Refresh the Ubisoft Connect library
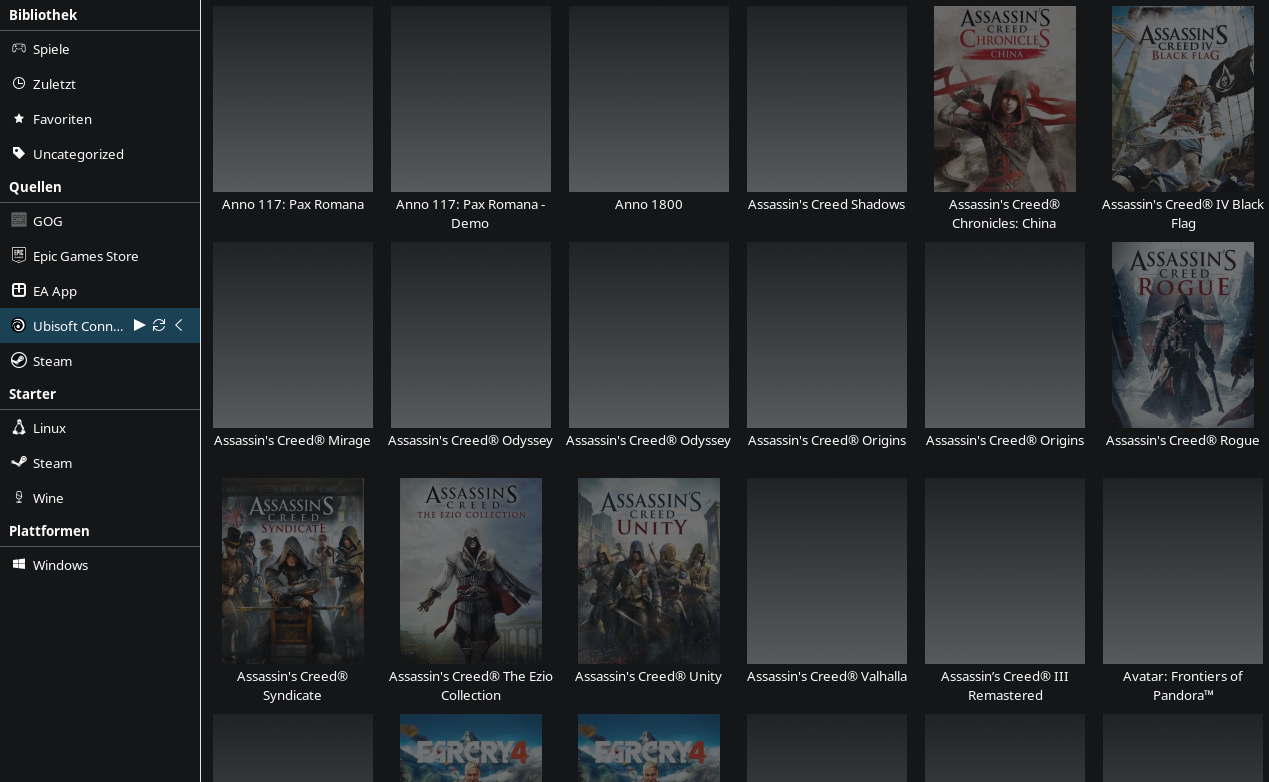This screenshot has height=782, width=1269. coord(159,325)
